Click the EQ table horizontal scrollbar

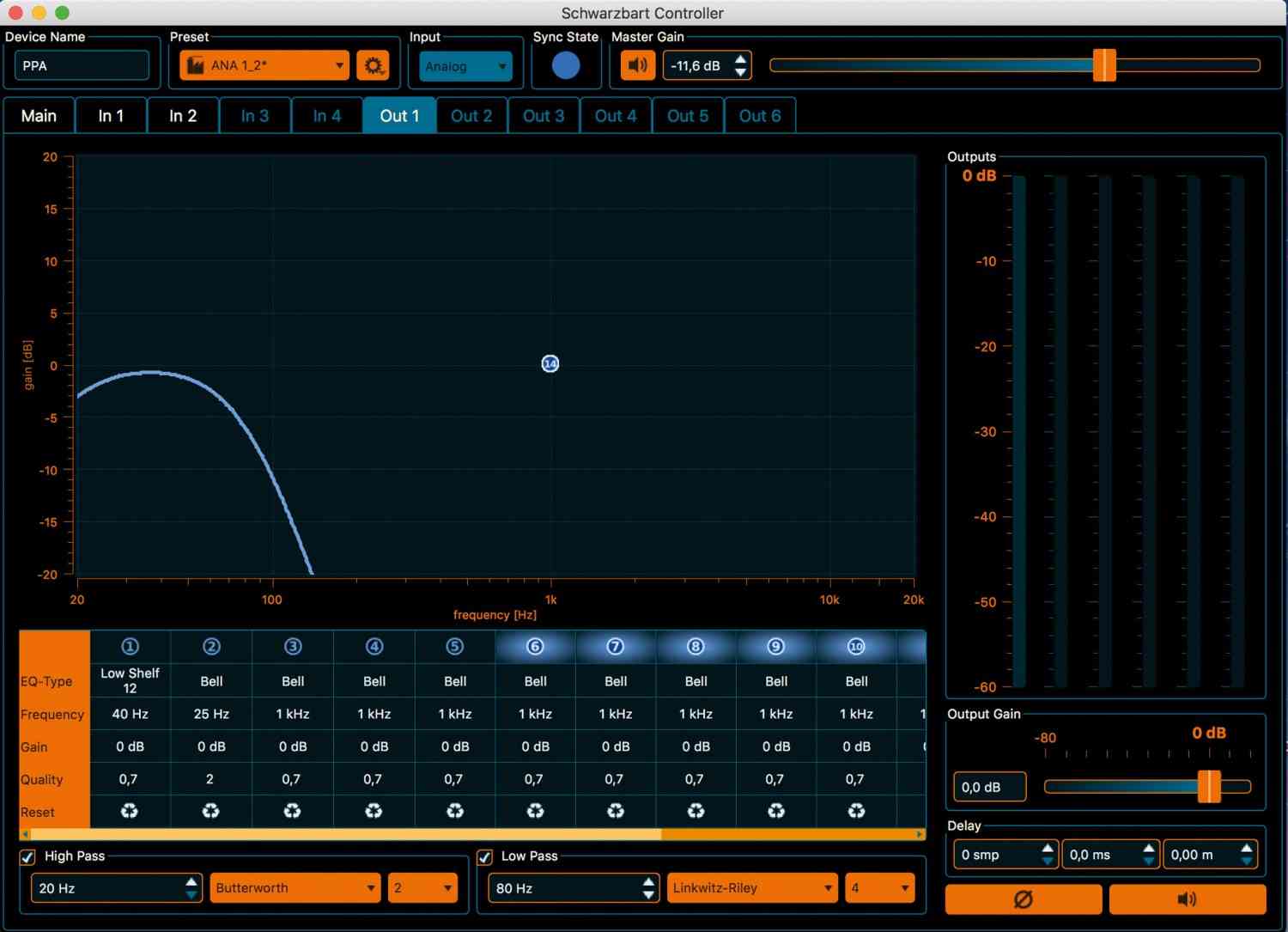[472, 834]
